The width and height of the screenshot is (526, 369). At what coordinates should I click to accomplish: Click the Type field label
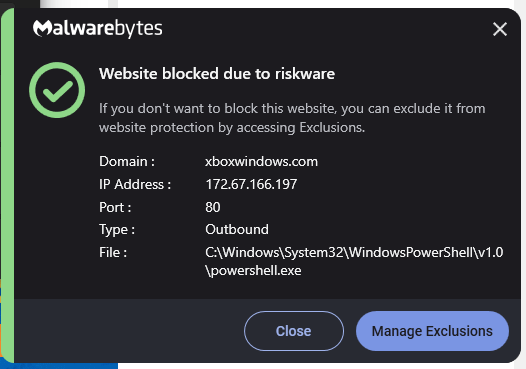pos(117,230)
